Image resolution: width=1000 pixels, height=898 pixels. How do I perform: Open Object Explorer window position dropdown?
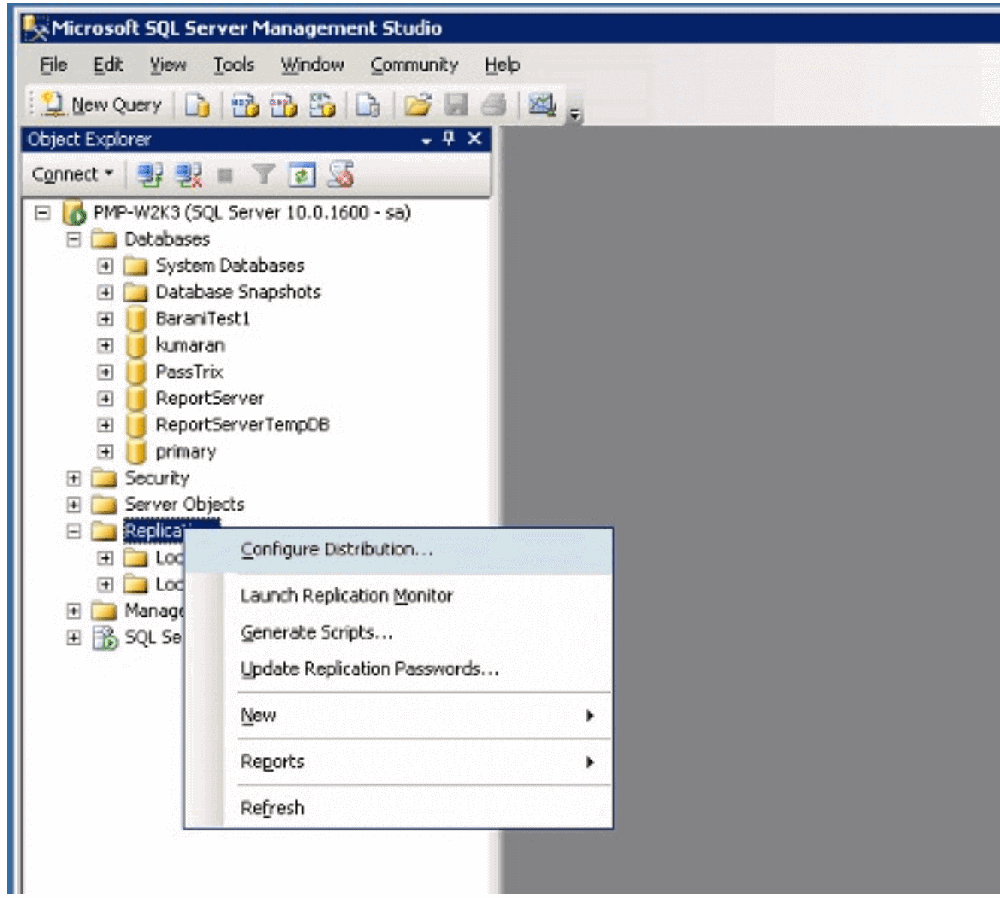point(426,140)
